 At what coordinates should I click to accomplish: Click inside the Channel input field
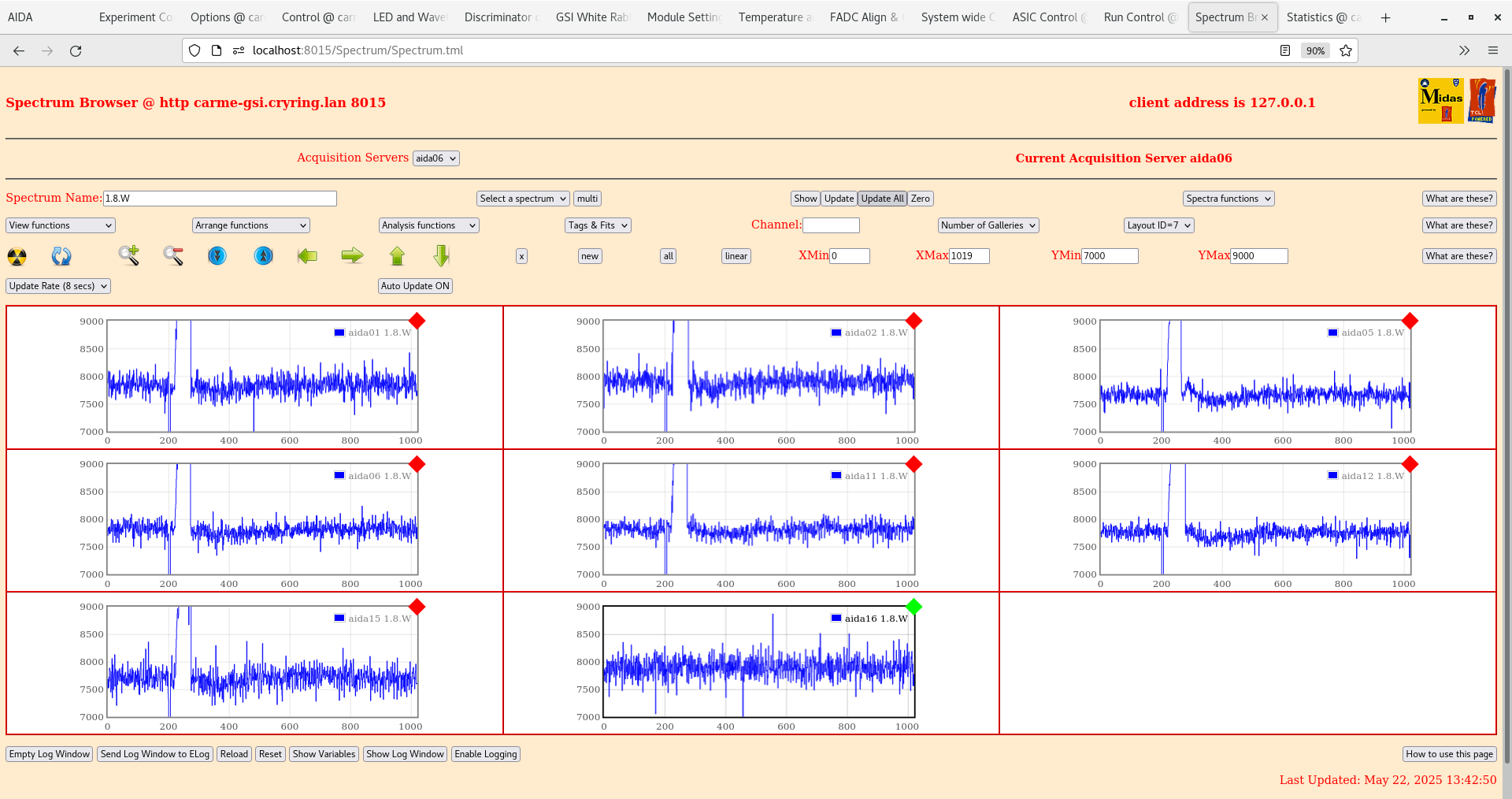832,225
